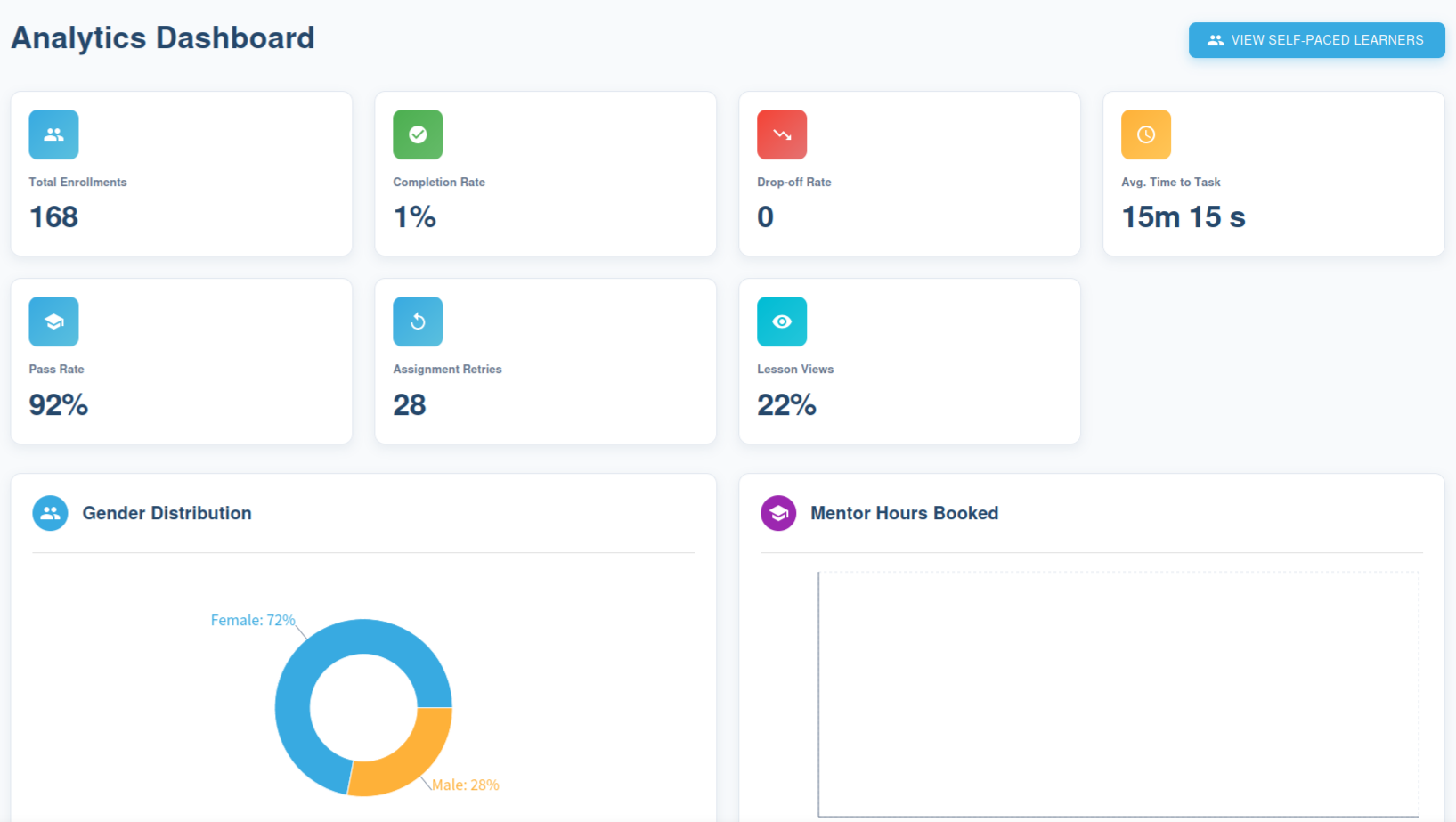Screen dimensions: 1456x822
Task: Click the Gender Distribution people icon
Action: pyautogui.click(x=50, y=513)
